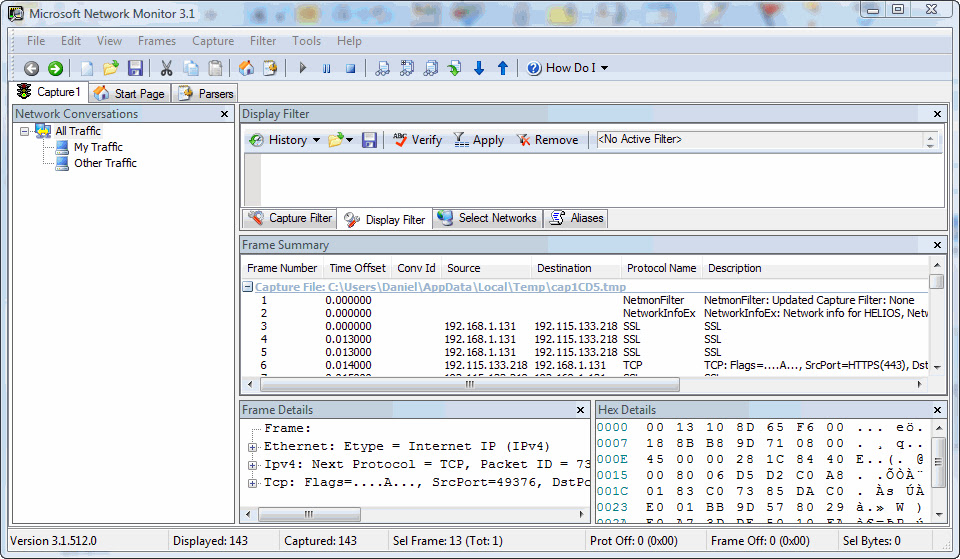Click the Back navigation arrow icon

[x=31, y=68]
